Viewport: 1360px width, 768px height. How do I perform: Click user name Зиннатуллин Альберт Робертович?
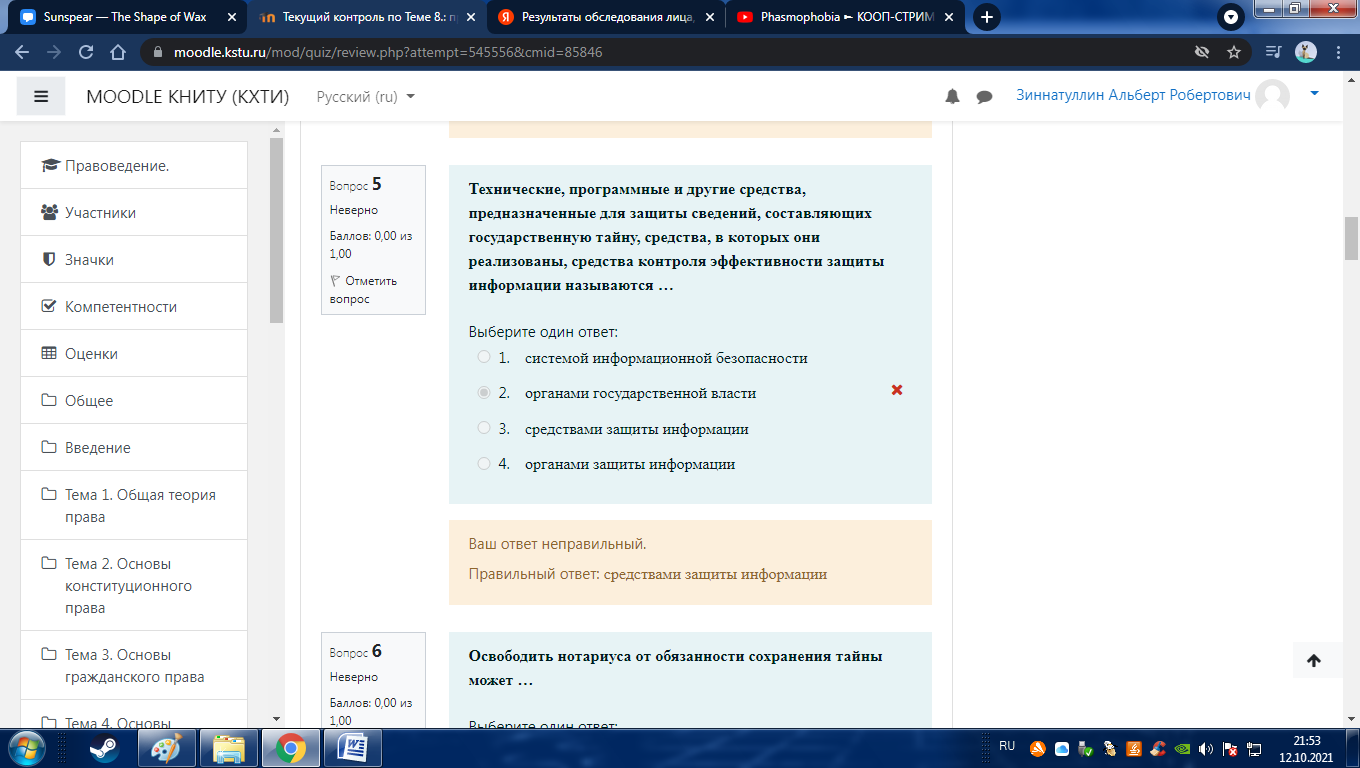pos(1133,95)
